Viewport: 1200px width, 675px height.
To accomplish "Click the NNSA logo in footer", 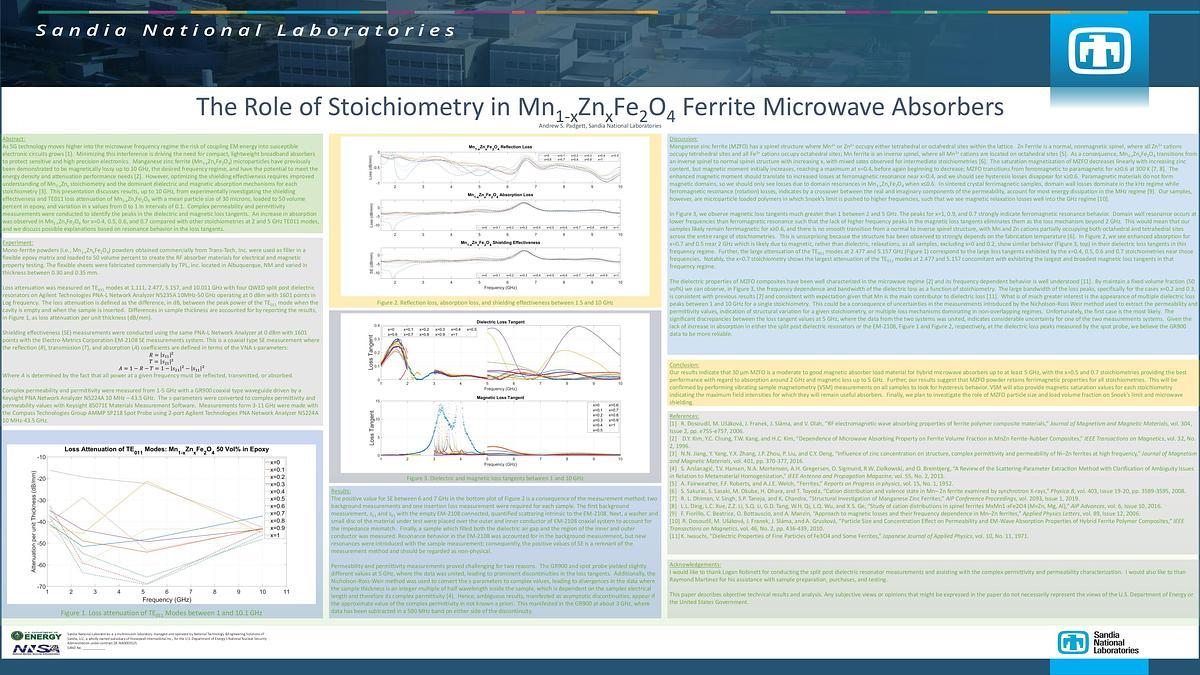I will pos(36,650).
